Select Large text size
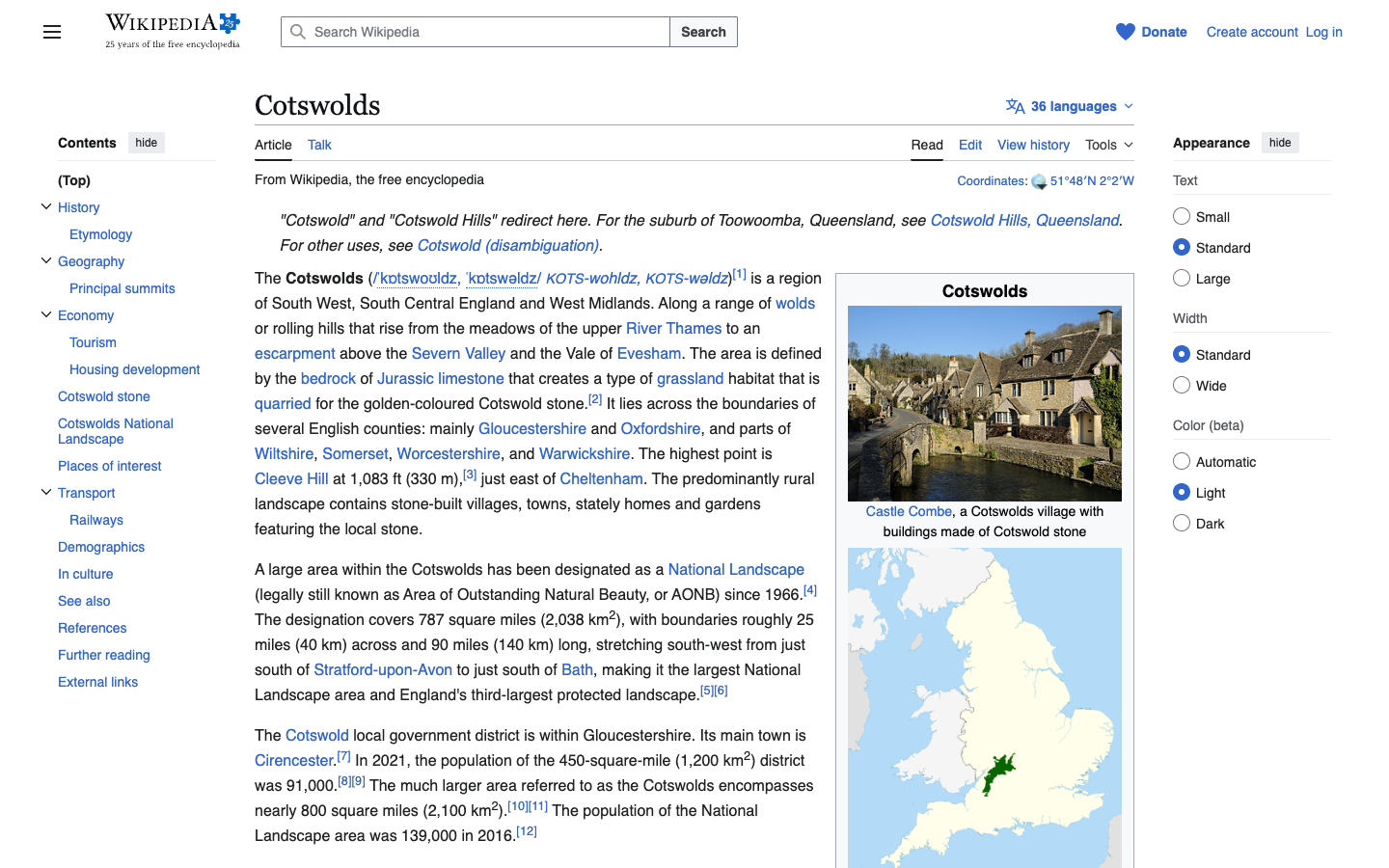Viewport: 1389px width, 868px height. [1182, 278]
